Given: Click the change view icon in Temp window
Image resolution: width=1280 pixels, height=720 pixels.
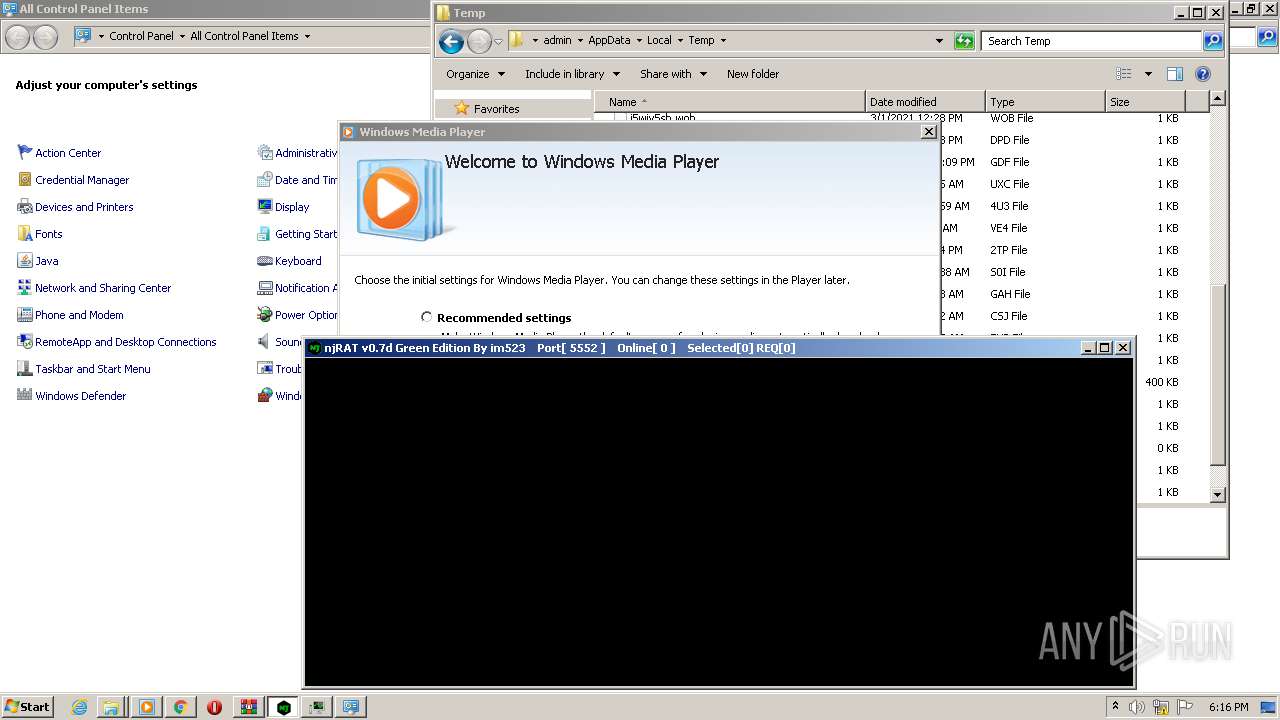Looking at the screenshot, I should click(x=1124, y=74).
